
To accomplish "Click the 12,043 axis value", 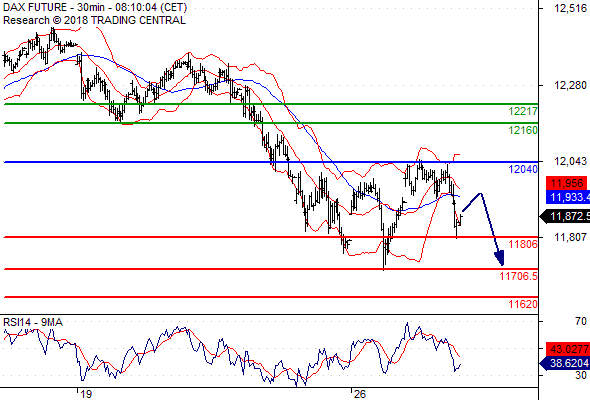I will pyautogui.click(x=570, y=161).
